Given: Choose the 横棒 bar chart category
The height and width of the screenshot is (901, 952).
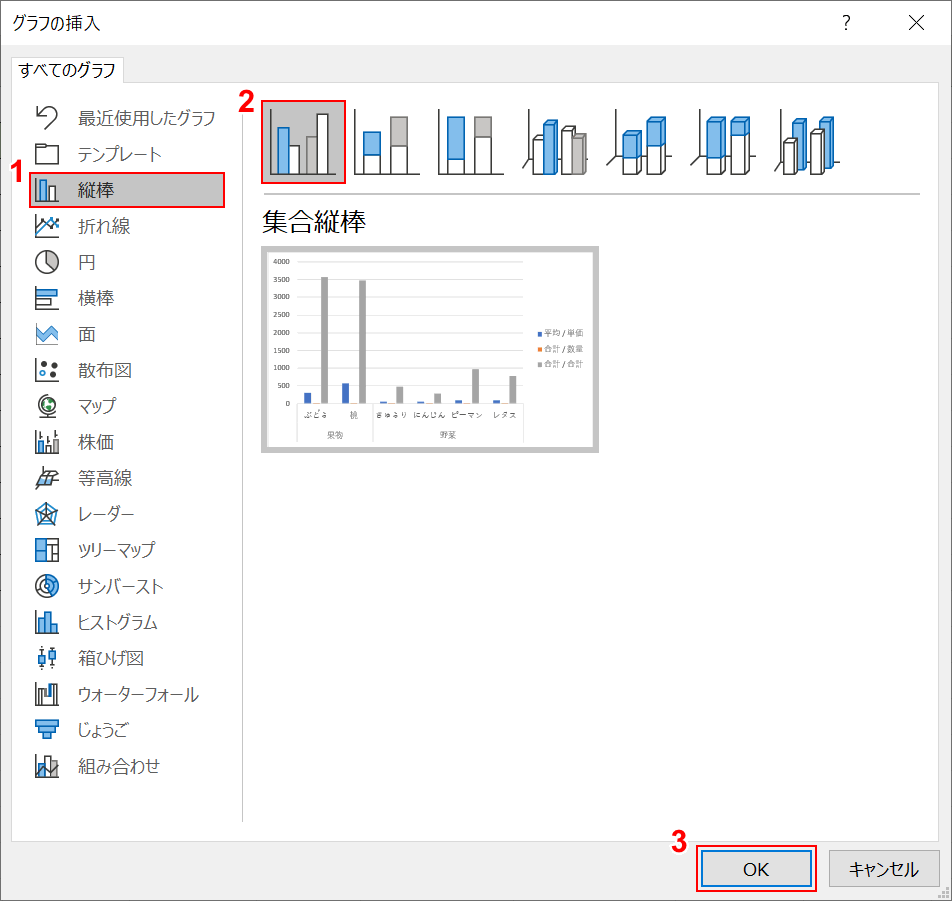Looking at the screenshot, I should (x=96, y=299).
